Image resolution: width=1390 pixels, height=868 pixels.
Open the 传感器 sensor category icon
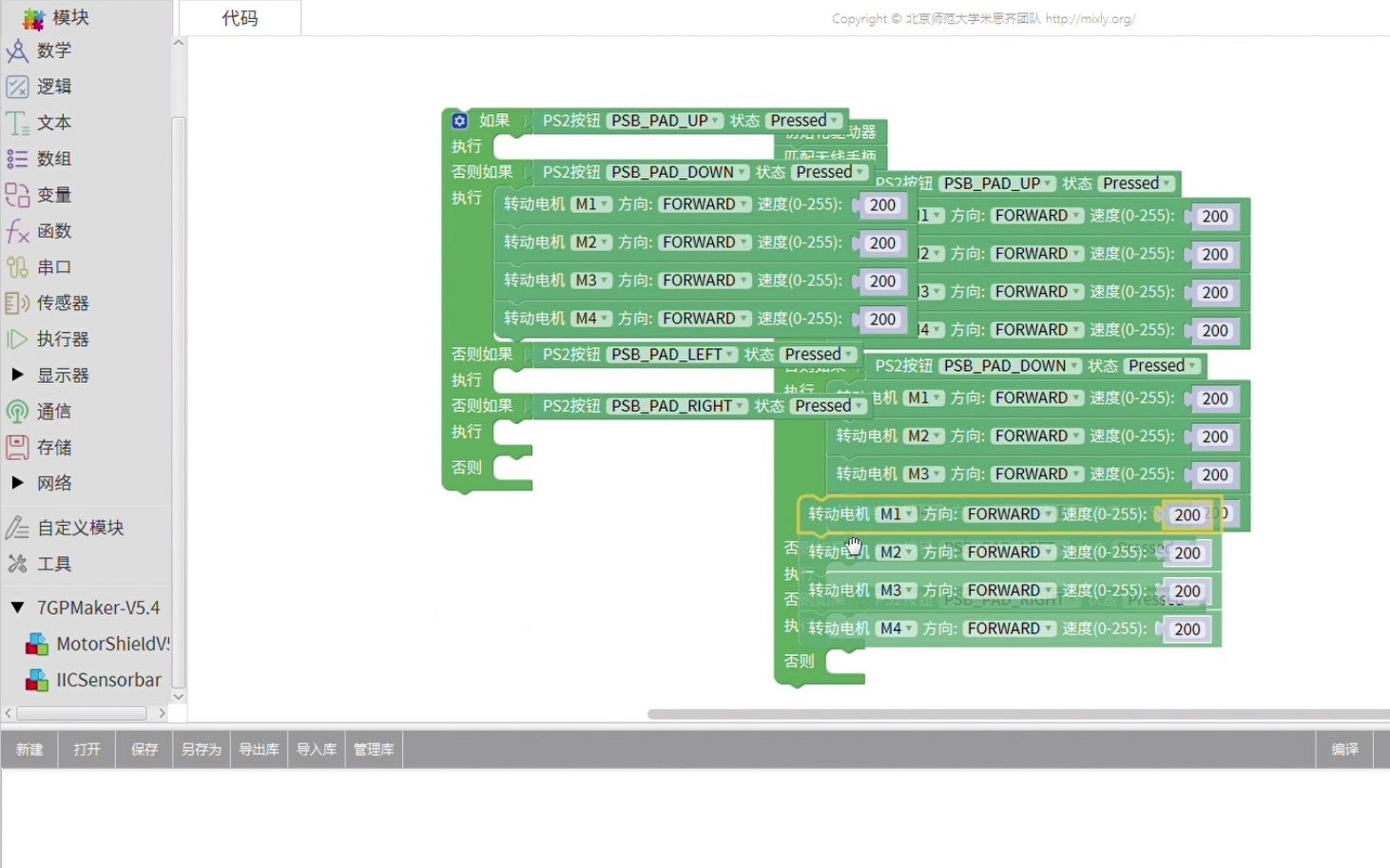[x=17, y=303]
